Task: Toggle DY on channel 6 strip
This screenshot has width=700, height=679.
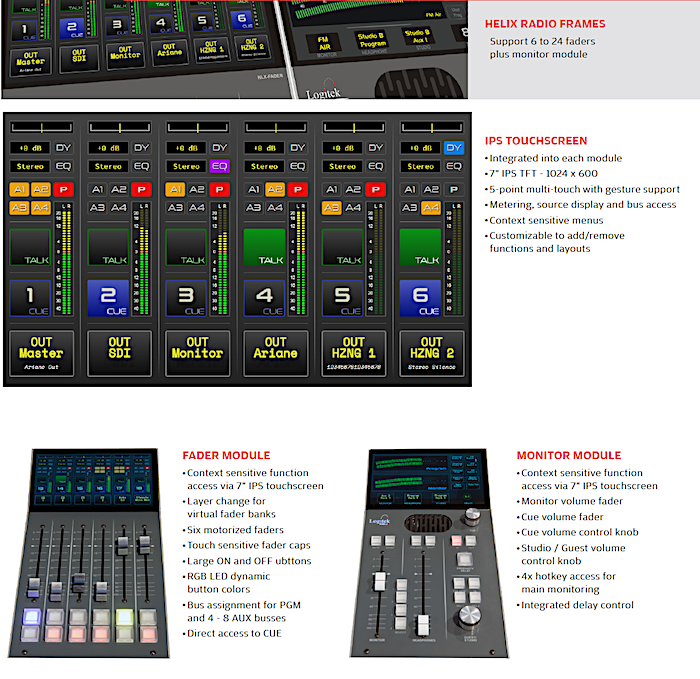Action: [x=454, y=148]
